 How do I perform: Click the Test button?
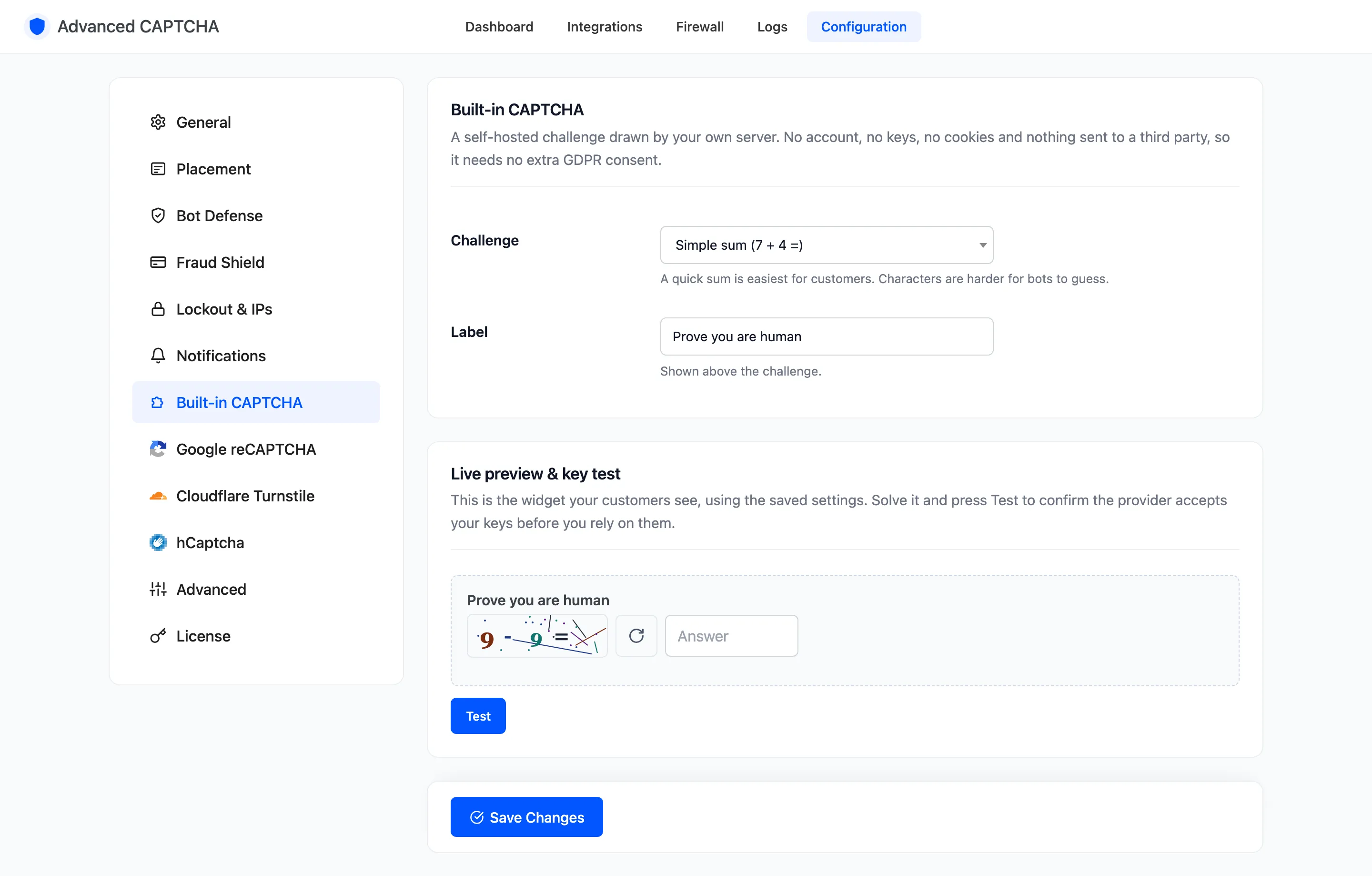point(478,716)
